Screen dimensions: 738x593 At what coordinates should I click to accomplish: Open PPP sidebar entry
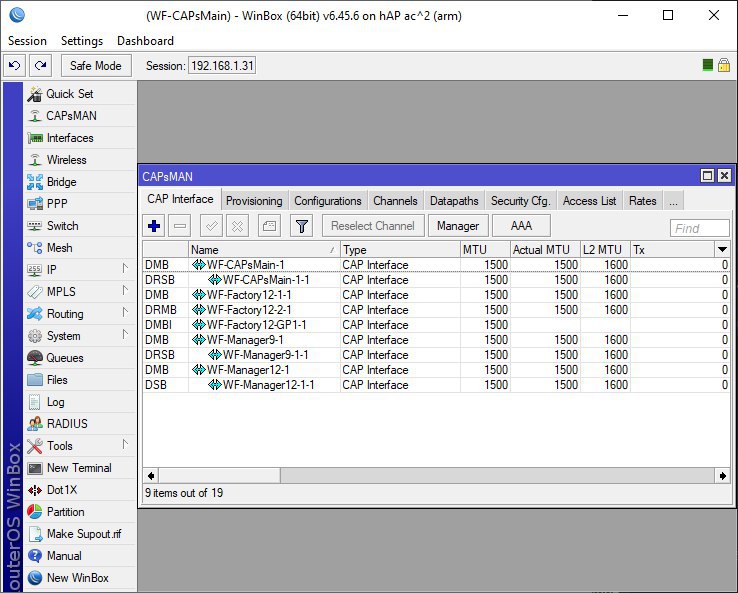79,204
